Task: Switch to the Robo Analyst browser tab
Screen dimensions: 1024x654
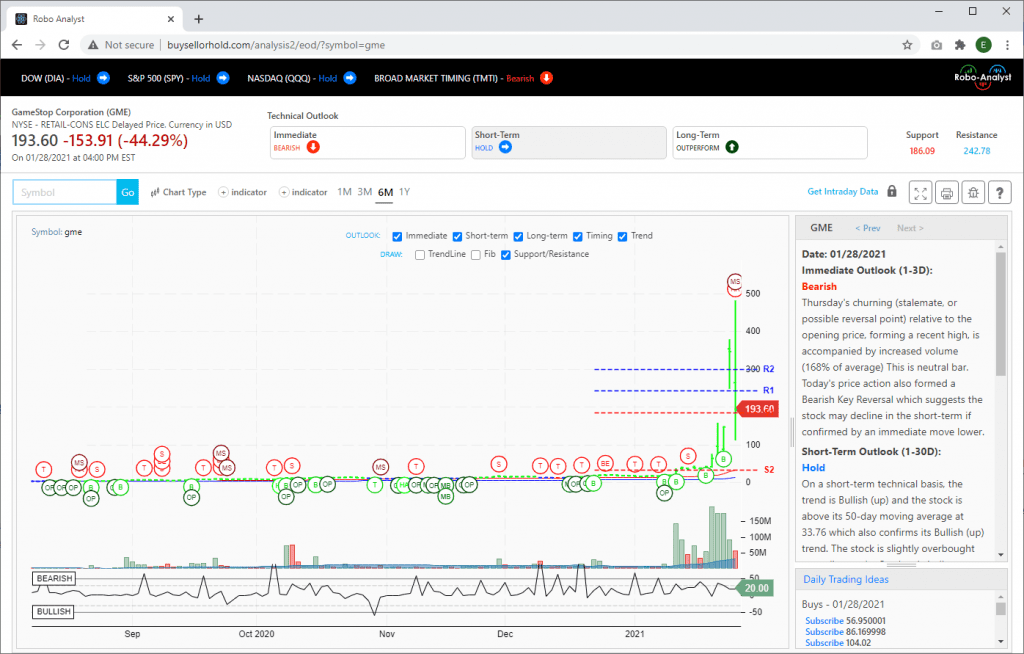Action: (x=95, y=19)
